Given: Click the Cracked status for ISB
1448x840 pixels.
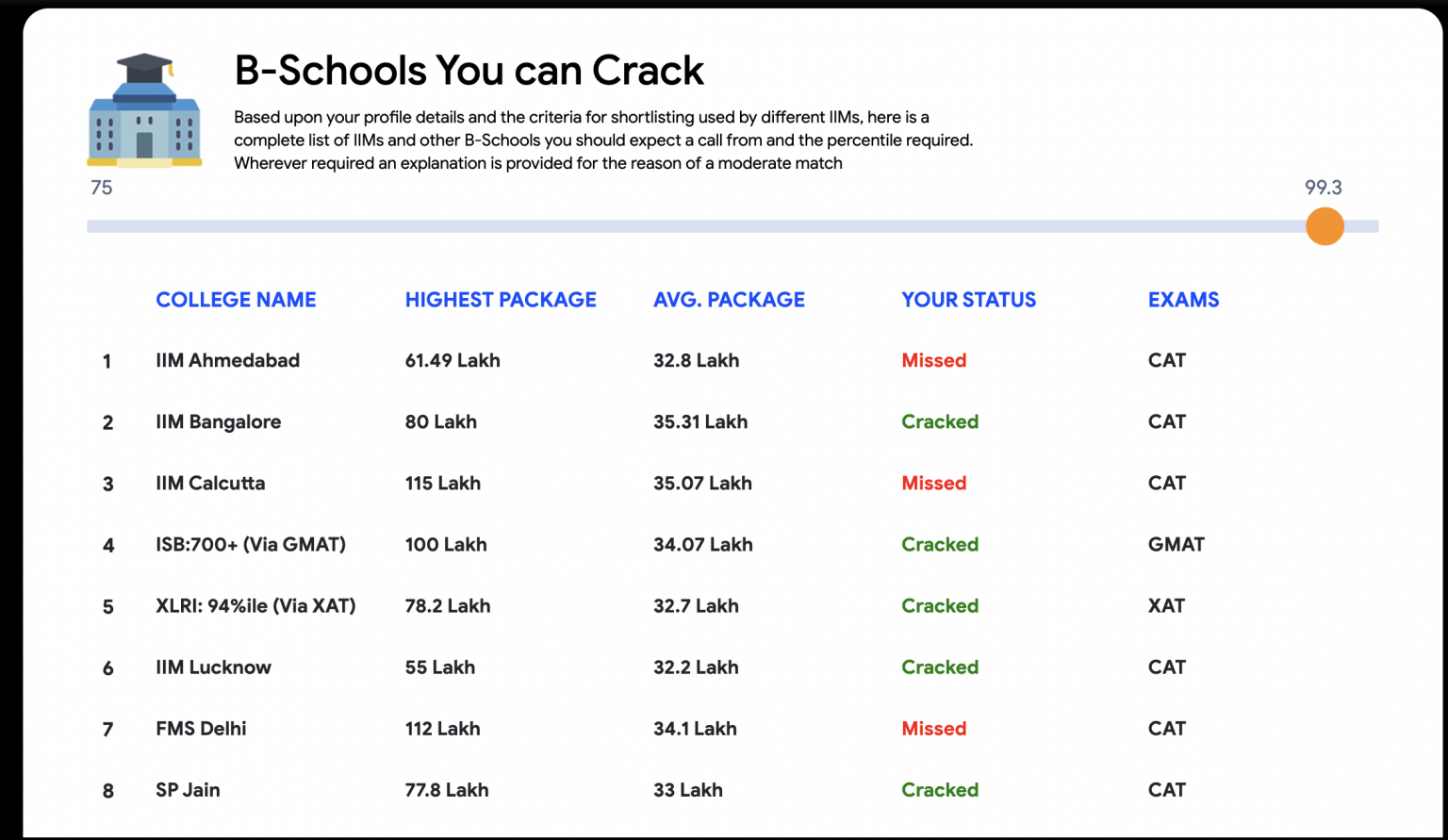Looking at the screenshot, I should [940, 544].
